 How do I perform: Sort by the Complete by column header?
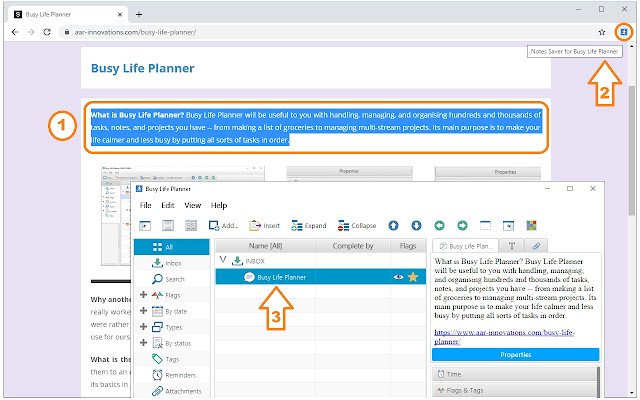(x=353, y=246)
